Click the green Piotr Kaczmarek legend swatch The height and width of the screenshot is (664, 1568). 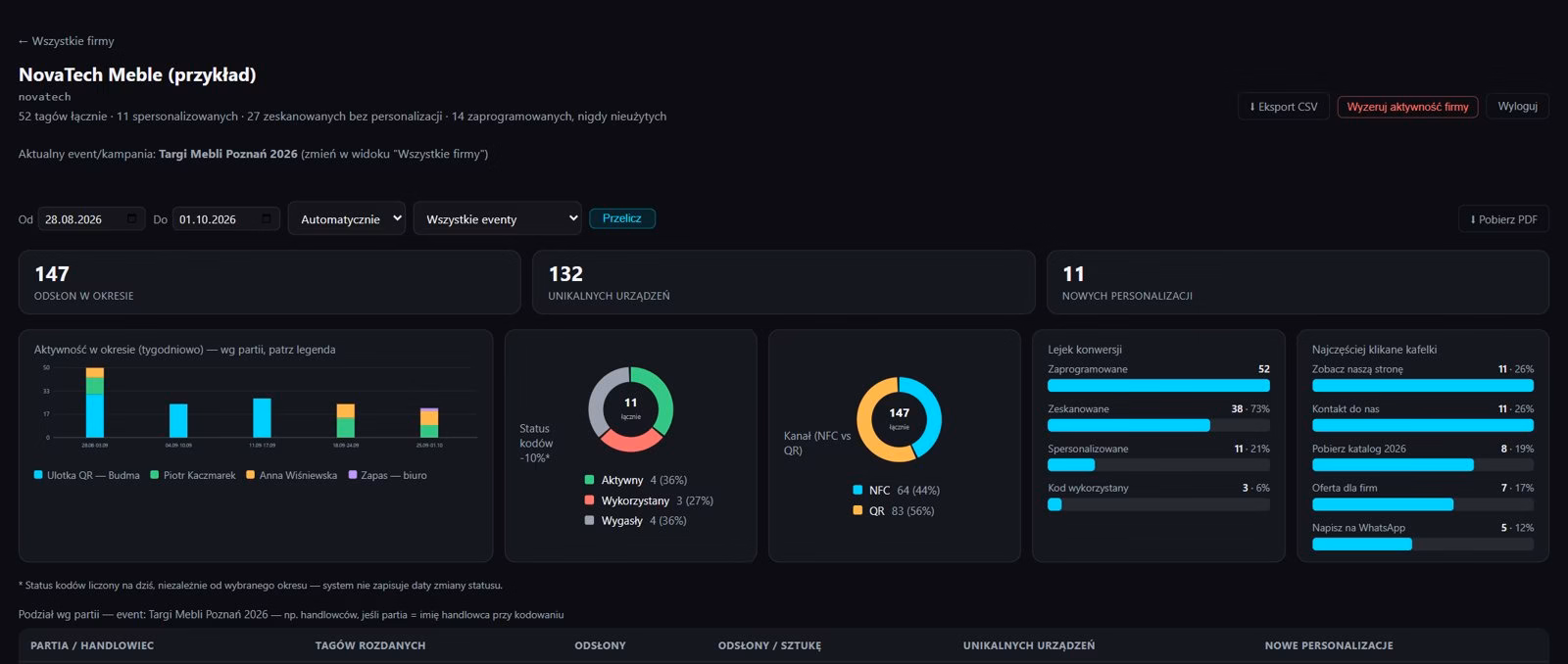[x=154, y=475]
